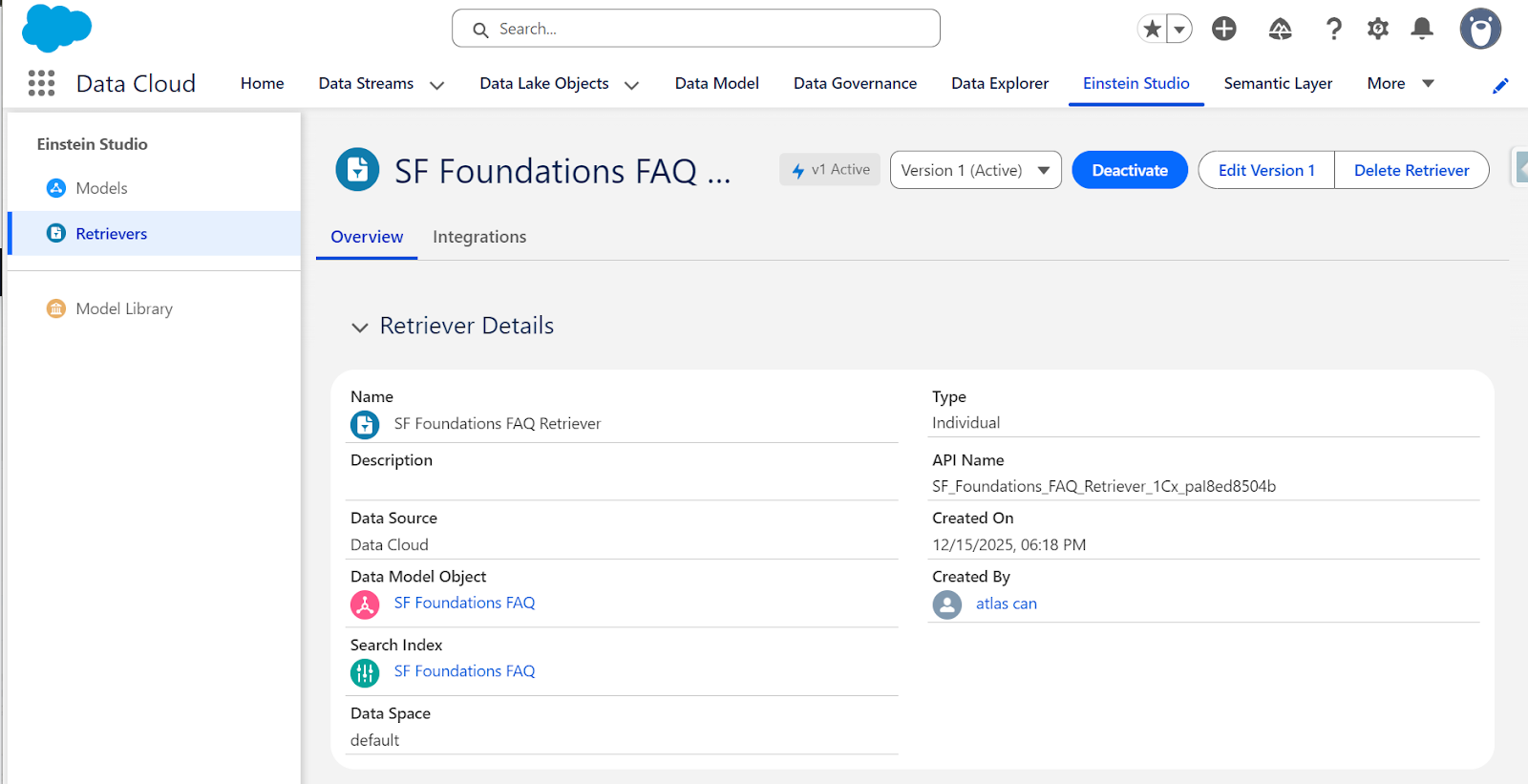Screen dimensions: 1528x784
Task: Click the Favorites star icon
Action: [x=1153, y=30]
